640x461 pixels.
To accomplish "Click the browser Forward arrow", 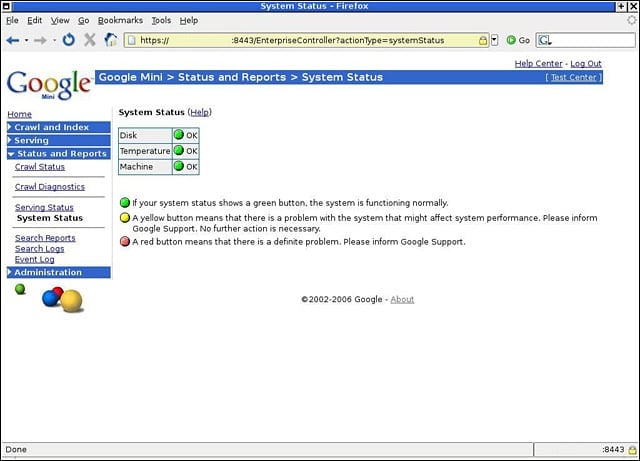I will click(x=40, y=40).
